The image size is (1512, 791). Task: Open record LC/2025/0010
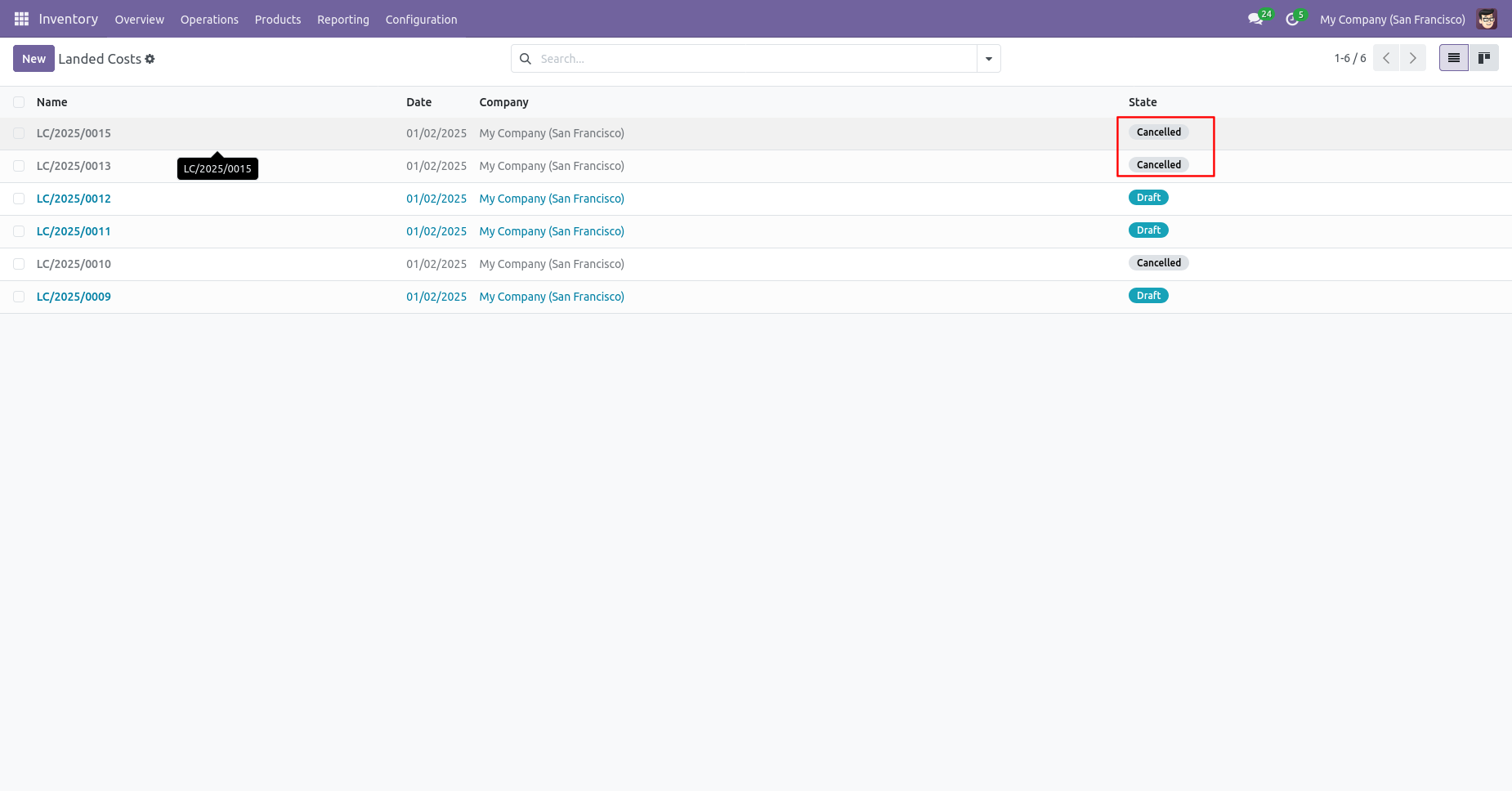(x=74, y=264)
